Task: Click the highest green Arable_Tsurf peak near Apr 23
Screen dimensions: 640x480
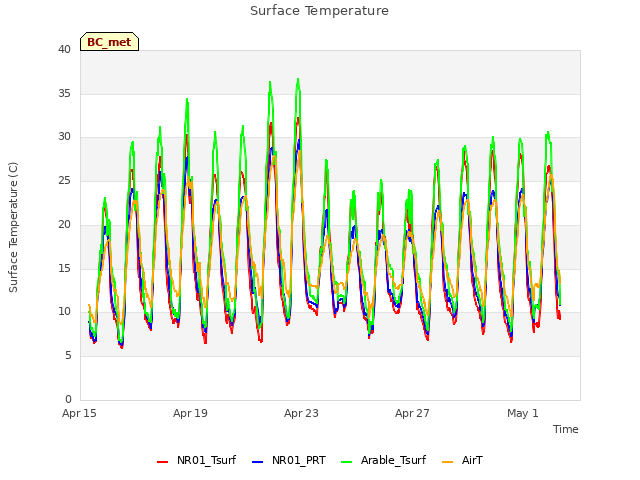Action: [x=298, y=79]
